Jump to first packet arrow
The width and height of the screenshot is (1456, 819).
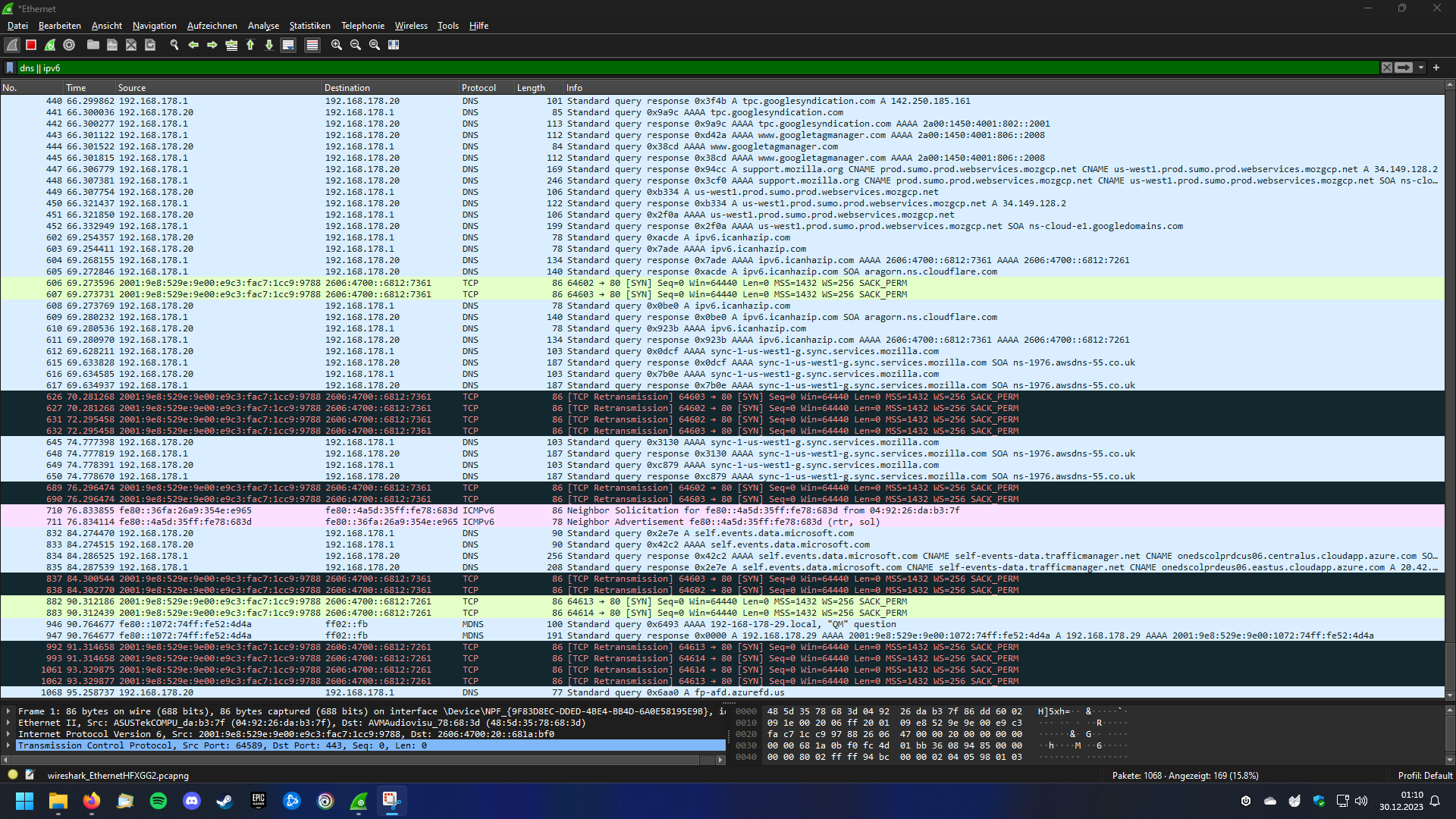250,45
